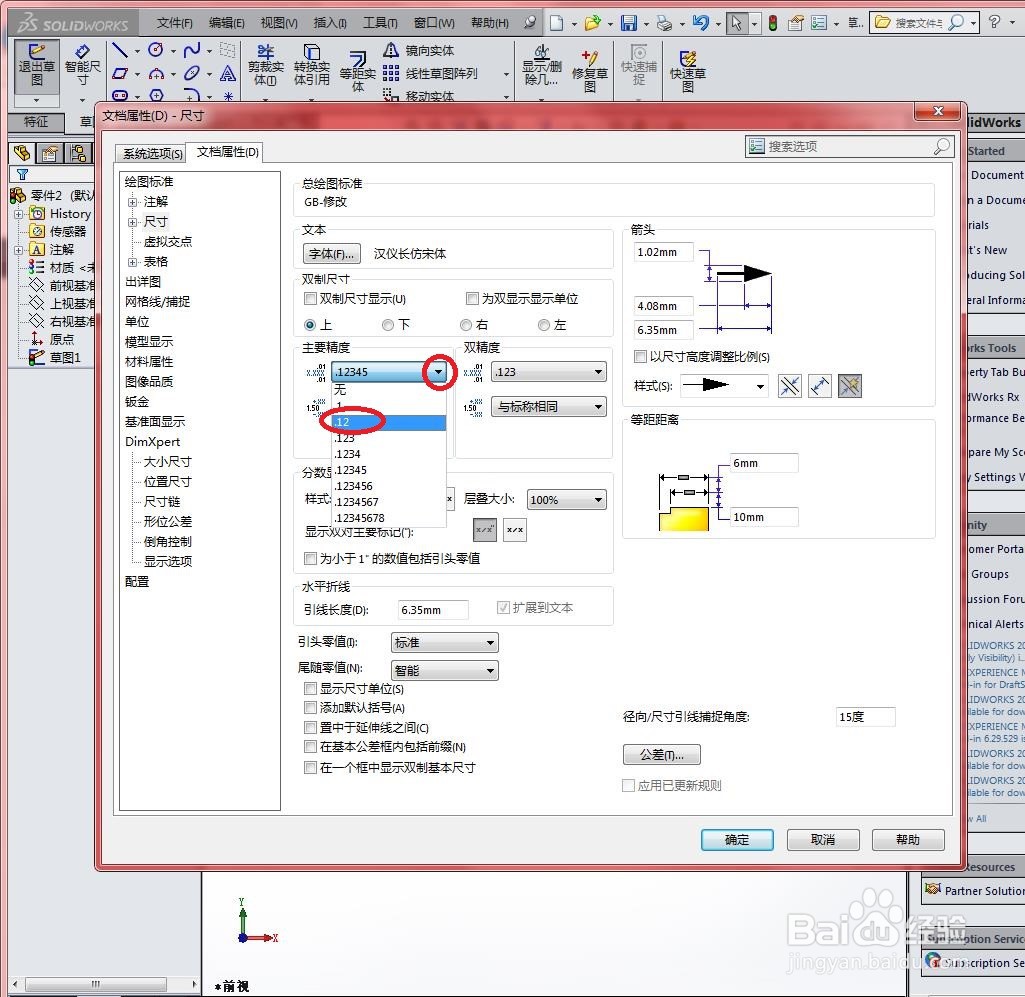Click the Linear Sketch Pattern (线性草图阵列) icon

[x=391, y=73]
